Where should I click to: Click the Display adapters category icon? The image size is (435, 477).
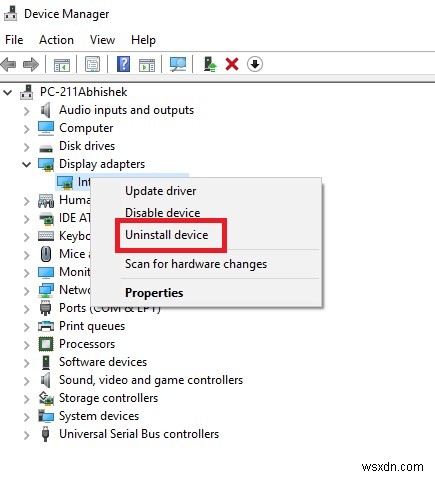tap(46, 164)
